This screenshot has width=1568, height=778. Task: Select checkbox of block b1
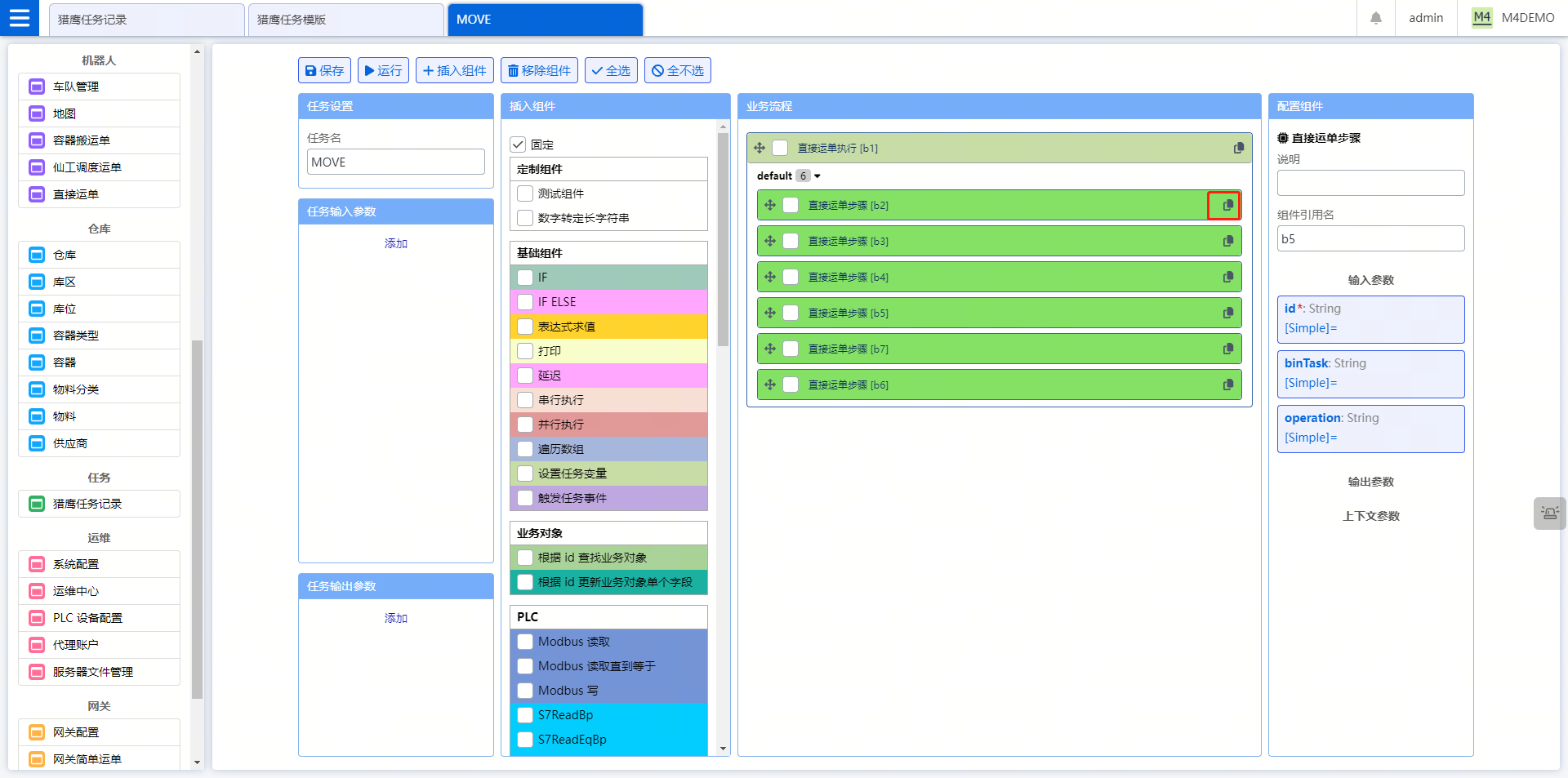[780, 148]
